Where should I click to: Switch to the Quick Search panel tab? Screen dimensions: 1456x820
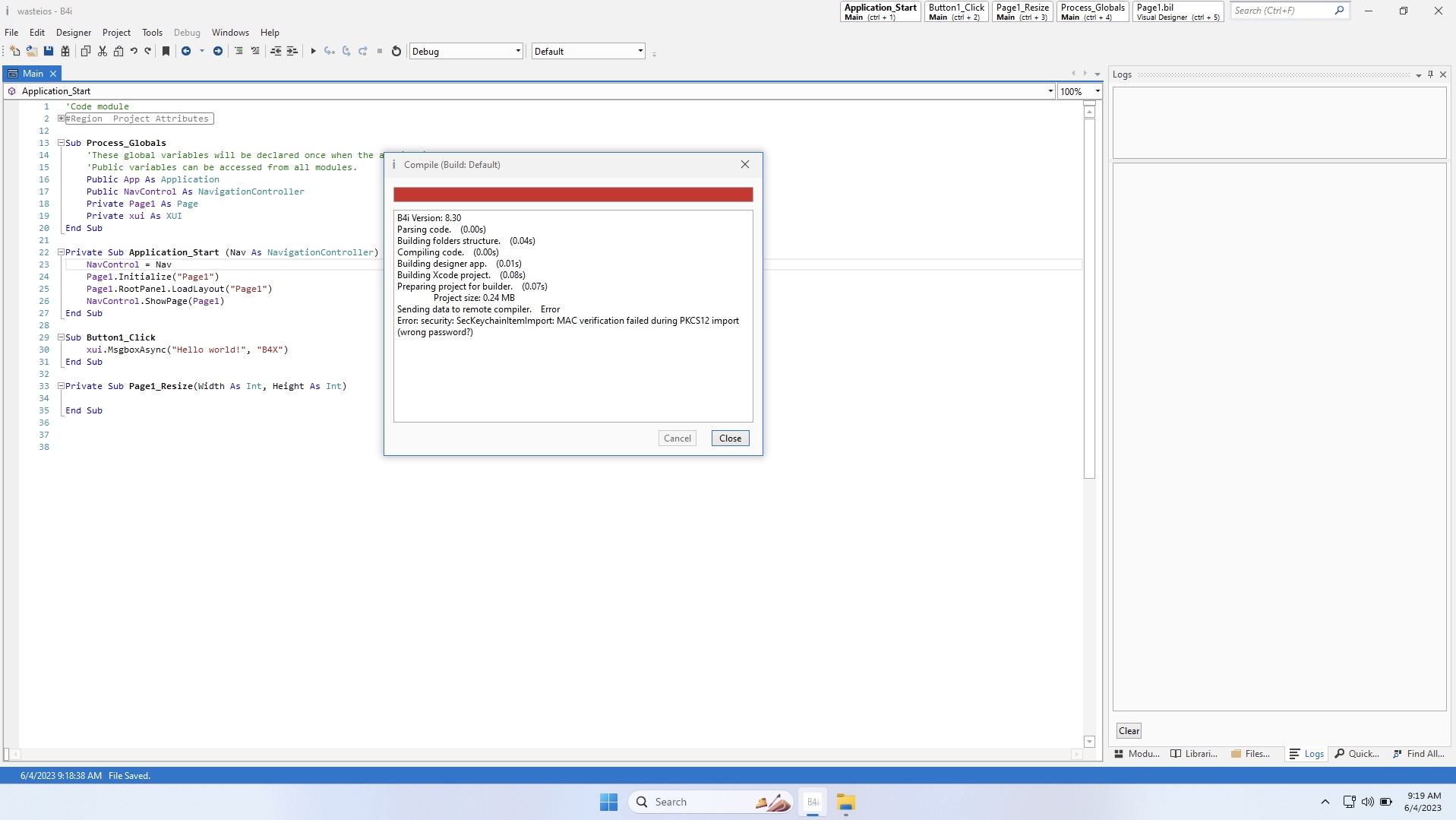[1357, 754]
